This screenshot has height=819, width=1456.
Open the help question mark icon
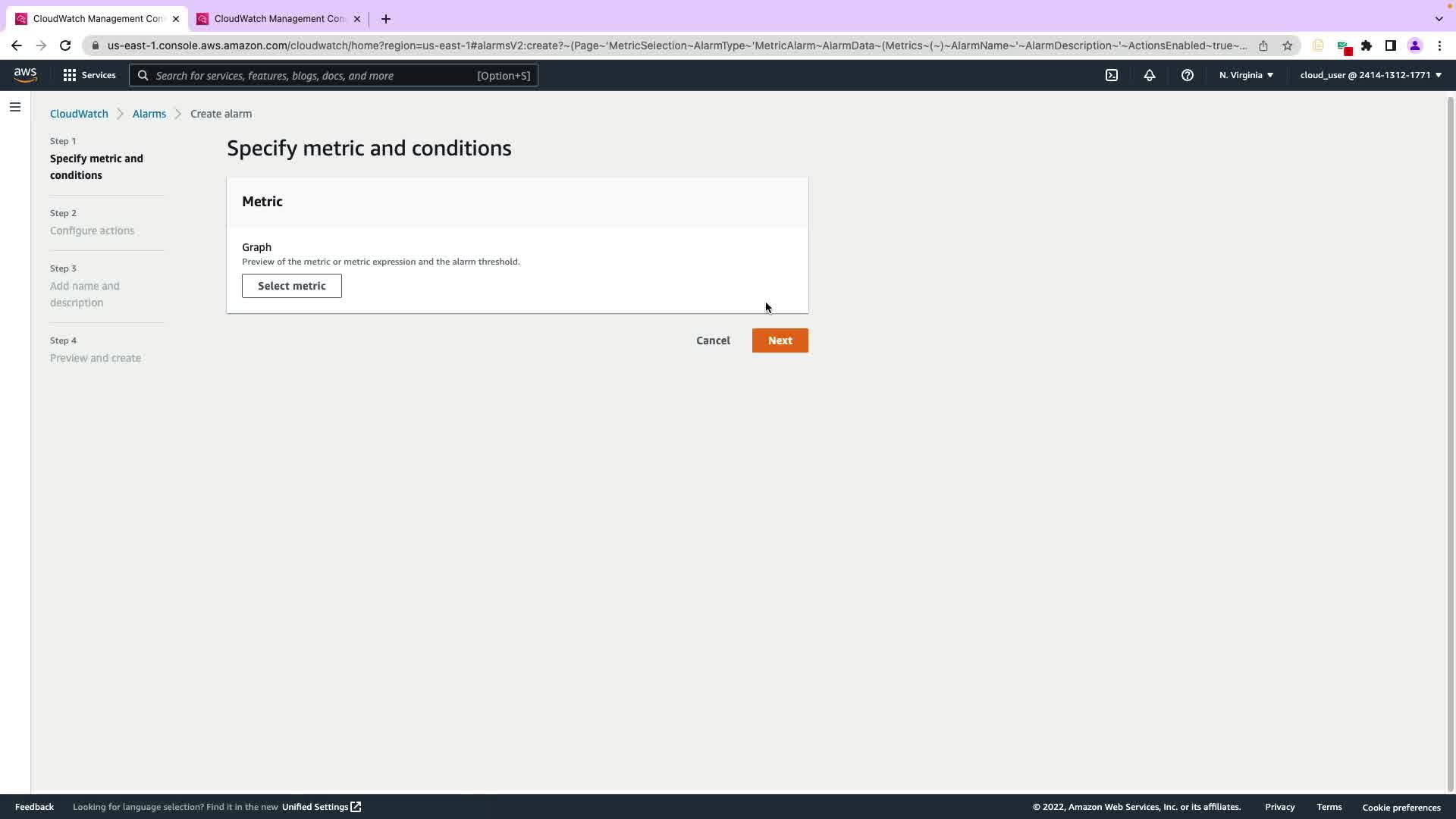click(1187, 75)
